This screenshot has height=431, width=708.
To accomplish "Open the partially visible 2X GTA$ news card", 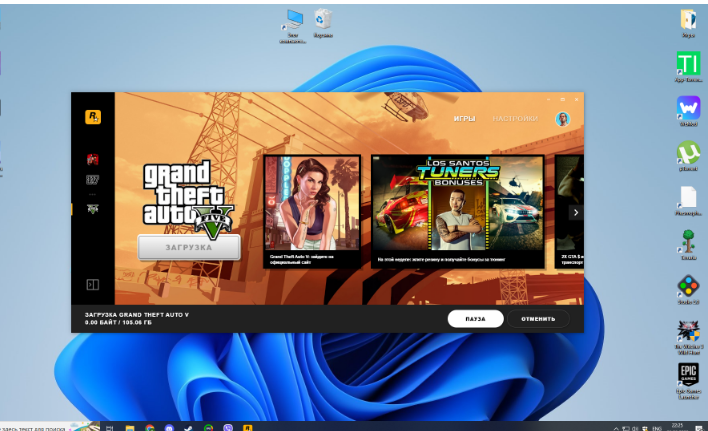I will pyautogui.click(x=569, y=211).
